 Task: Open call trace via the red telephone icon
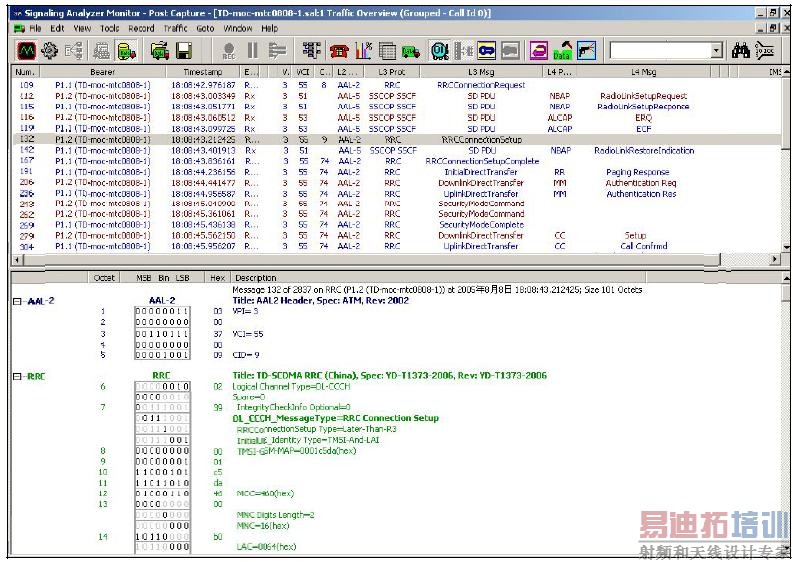tap(339, 51)
